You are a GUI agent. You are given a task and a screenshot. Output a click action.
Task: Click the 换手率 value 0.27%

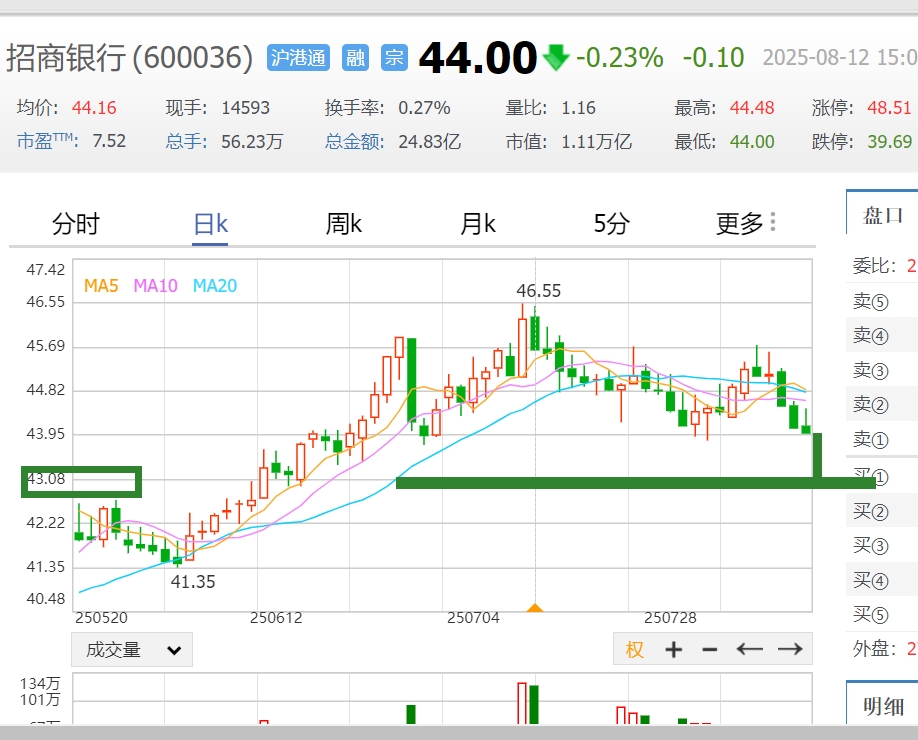pos(424,108)
